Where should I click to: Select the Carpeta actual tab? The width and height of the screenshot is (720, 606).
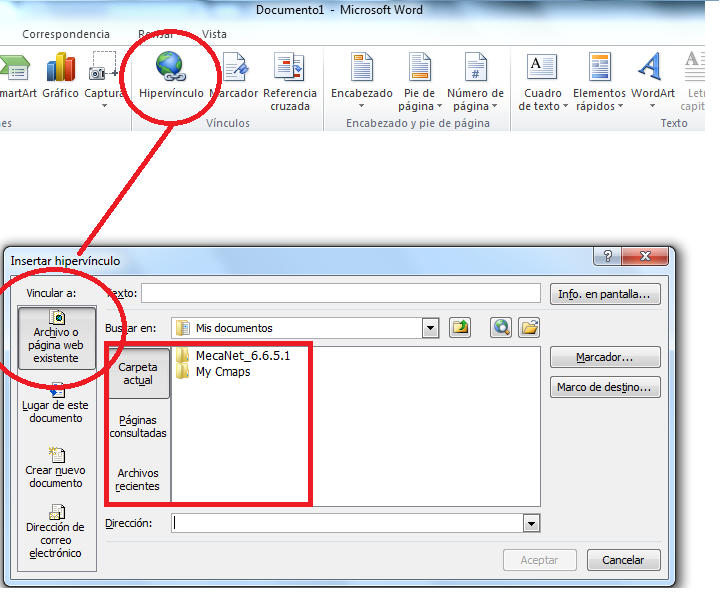[138, 373]
